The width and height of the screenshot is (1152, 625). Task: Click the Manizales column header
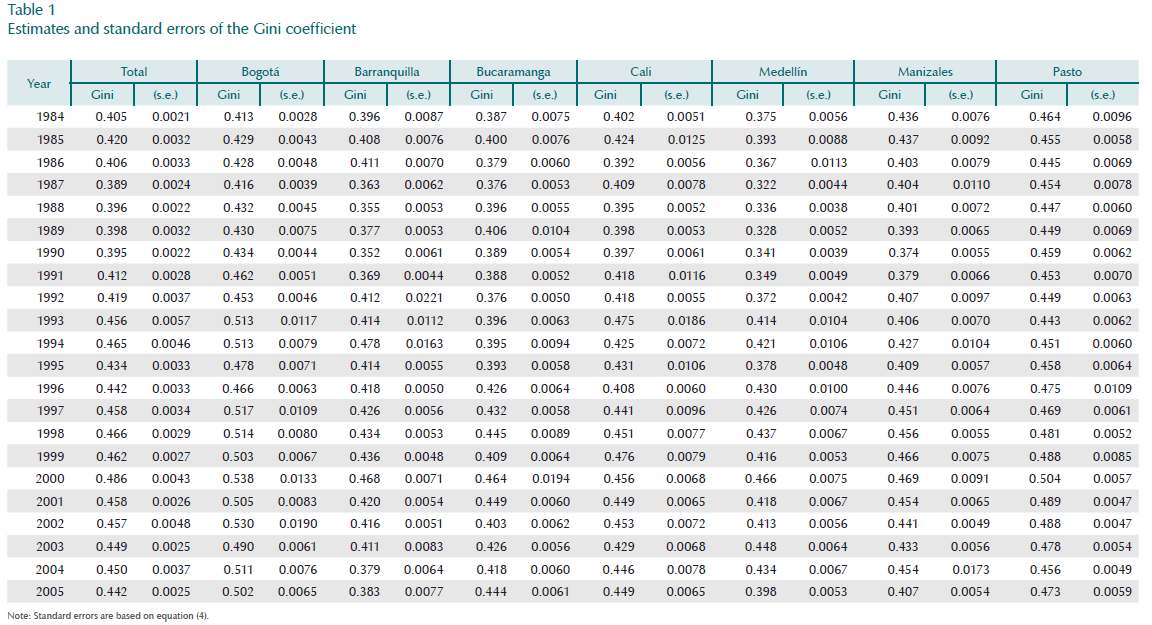[x=925, y=72]
